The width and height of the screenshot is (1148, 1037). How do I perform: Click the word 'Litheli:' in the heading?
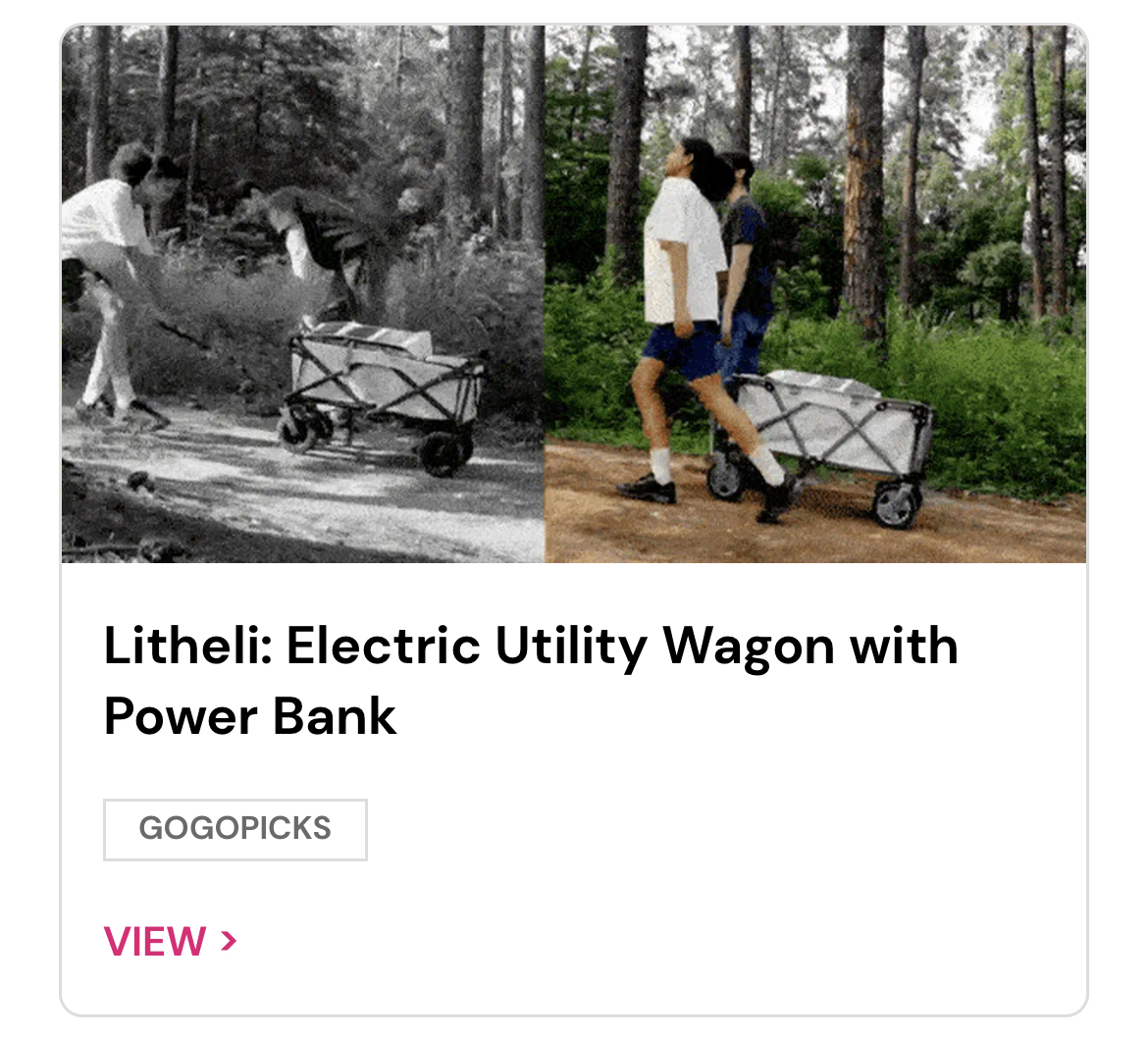(x=188, y=646)
